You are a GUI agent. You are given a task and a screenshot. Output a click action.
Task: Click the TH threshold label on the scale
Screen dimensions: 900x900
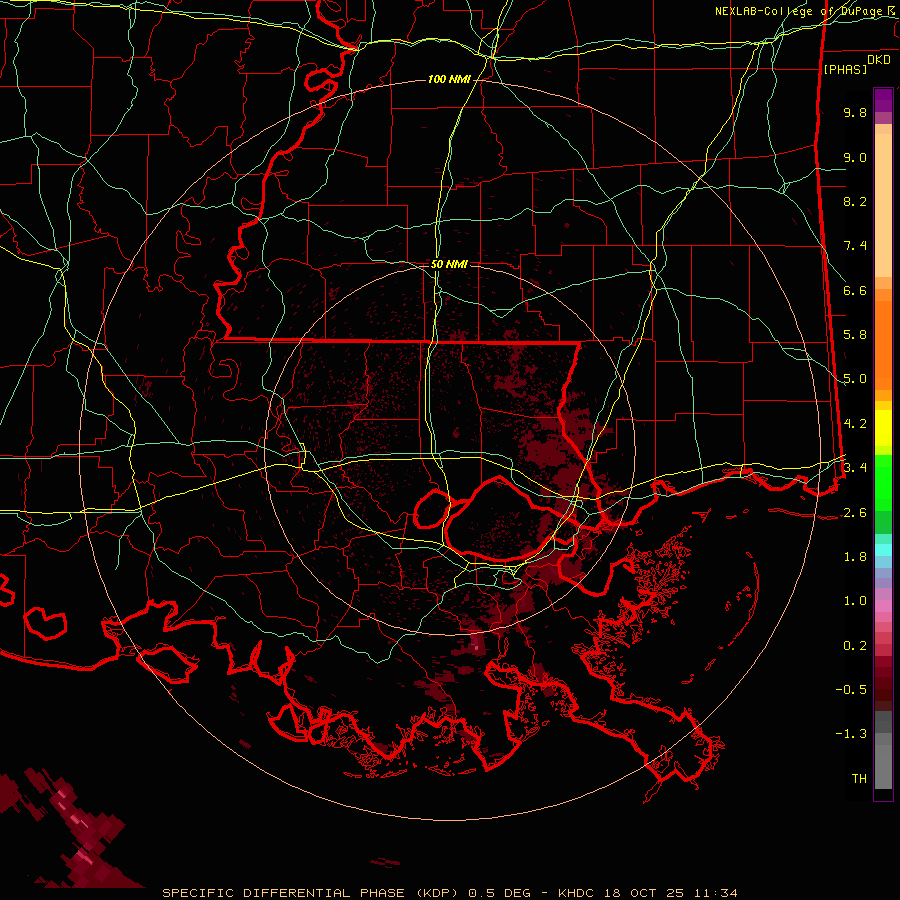pos(859,779)
